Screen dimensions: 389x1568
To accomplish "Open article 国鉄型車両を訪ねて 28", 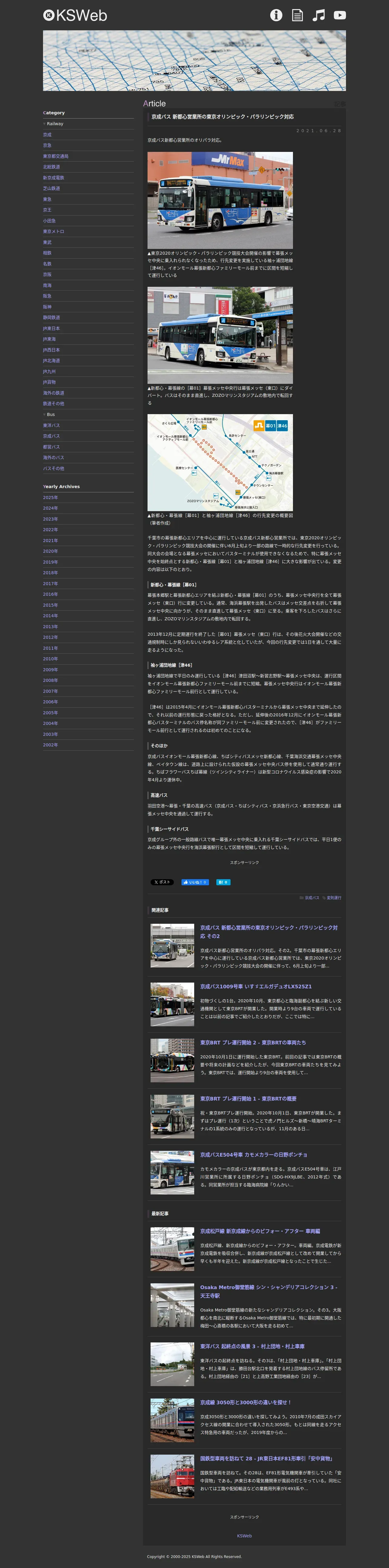I will (266, 1459).
